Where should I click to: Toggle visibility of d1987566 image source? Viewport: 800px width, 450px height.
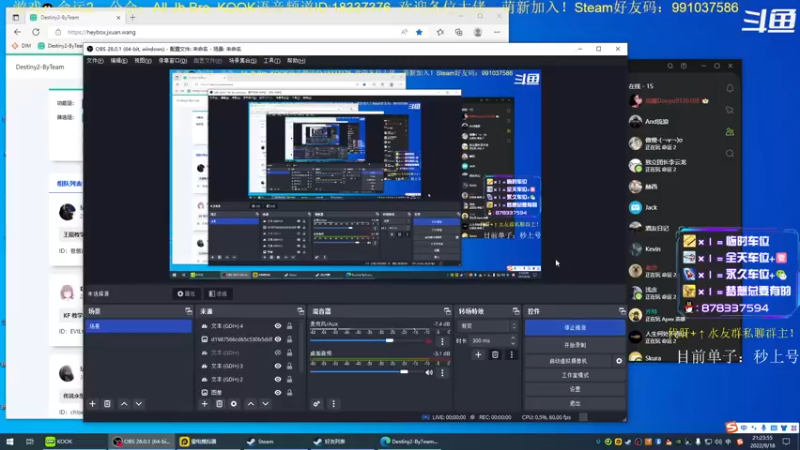(278, 339)
